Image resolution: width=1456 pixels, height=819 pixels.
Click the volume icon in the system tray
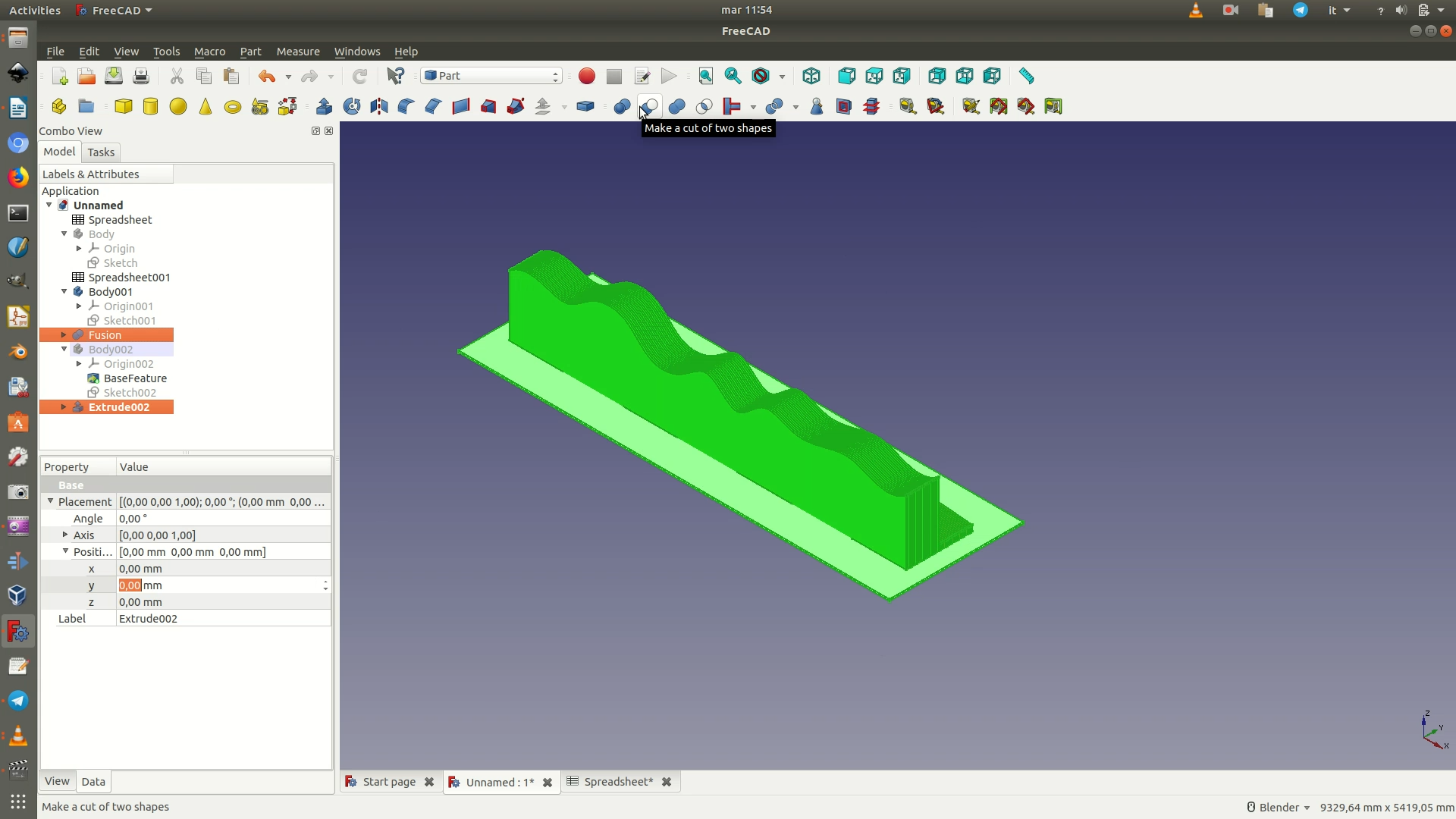click(1401, 11)
